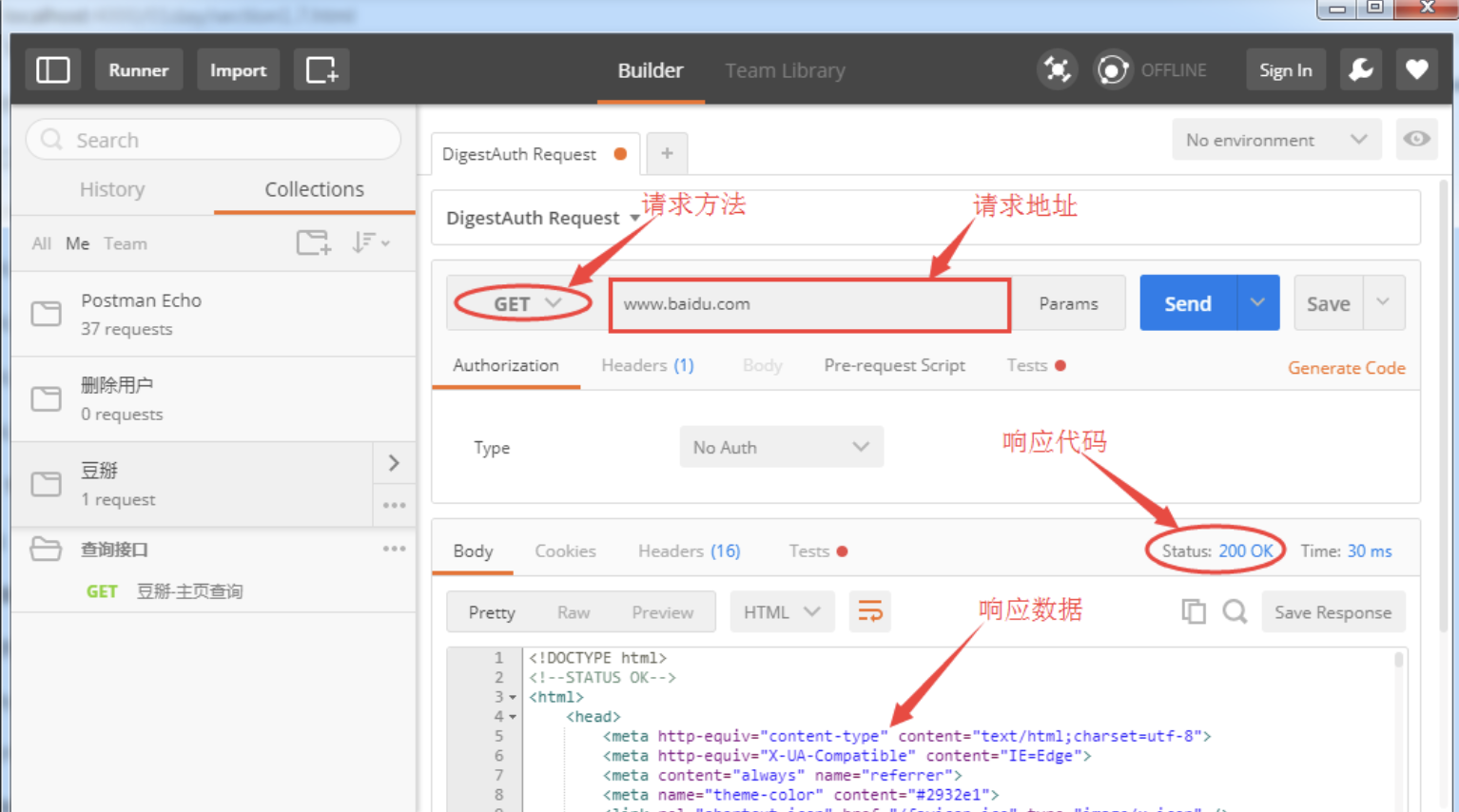Toggle environment quick look eye icon
Viewport: 1459px width, 812px height.
(x=1416, y=140)
